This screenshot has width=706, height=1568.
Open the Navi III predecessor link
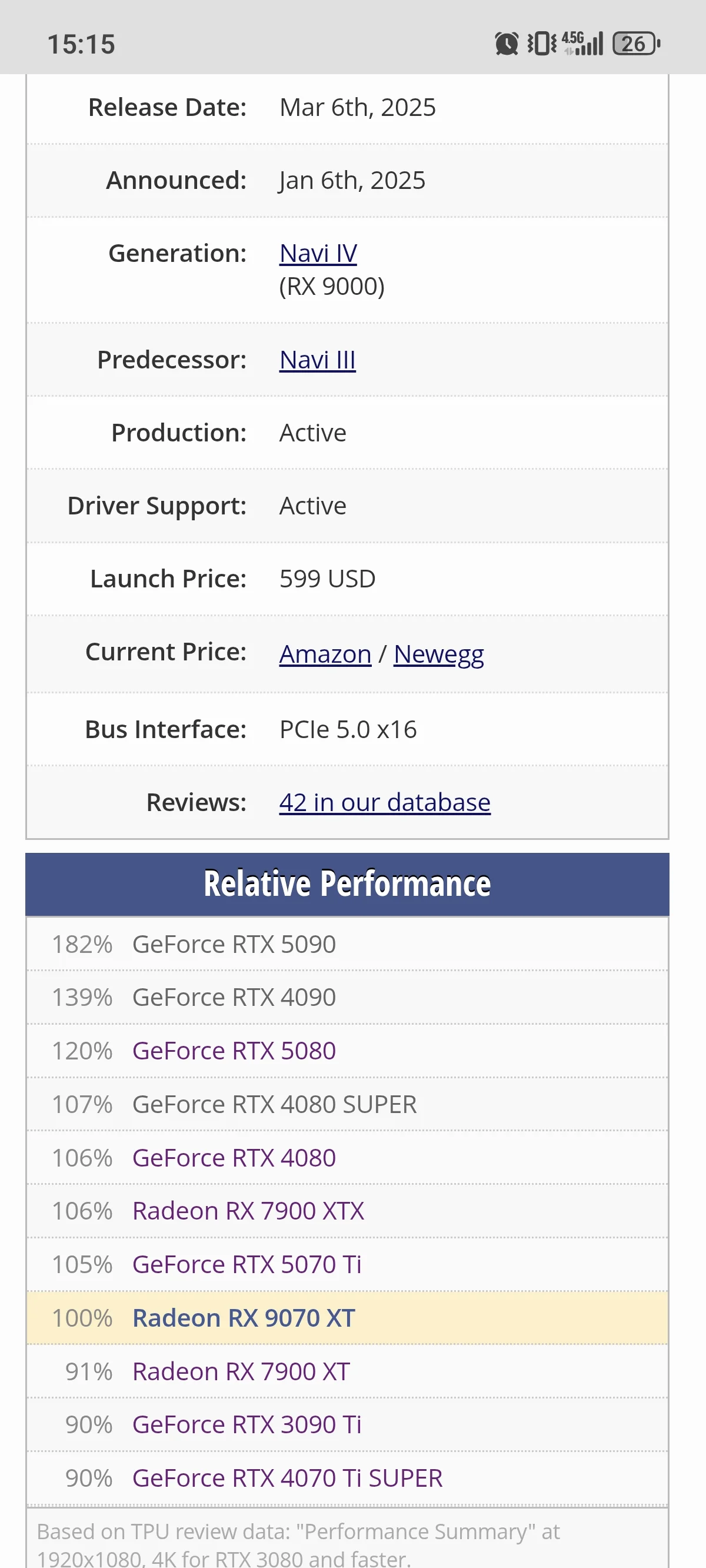pos(317,360)
